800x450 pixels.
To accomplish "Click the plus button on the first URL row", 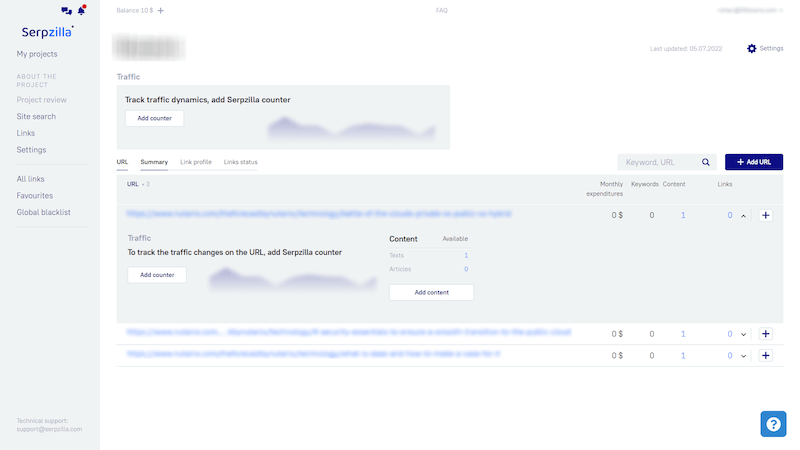I will 766,215.
